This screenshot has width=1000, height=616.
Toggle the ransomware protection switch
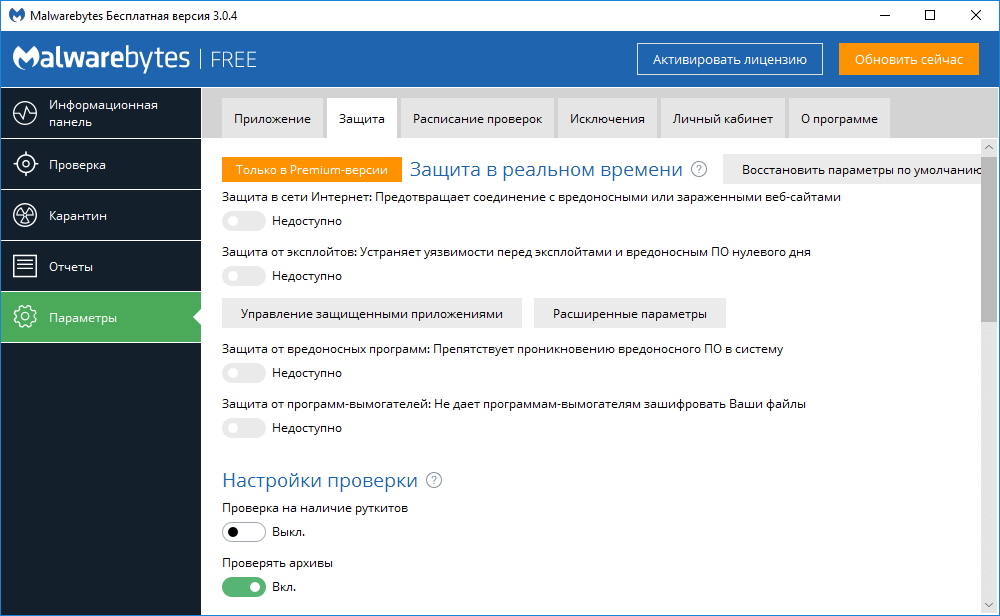pyautogui.click(x=244, y=428)
